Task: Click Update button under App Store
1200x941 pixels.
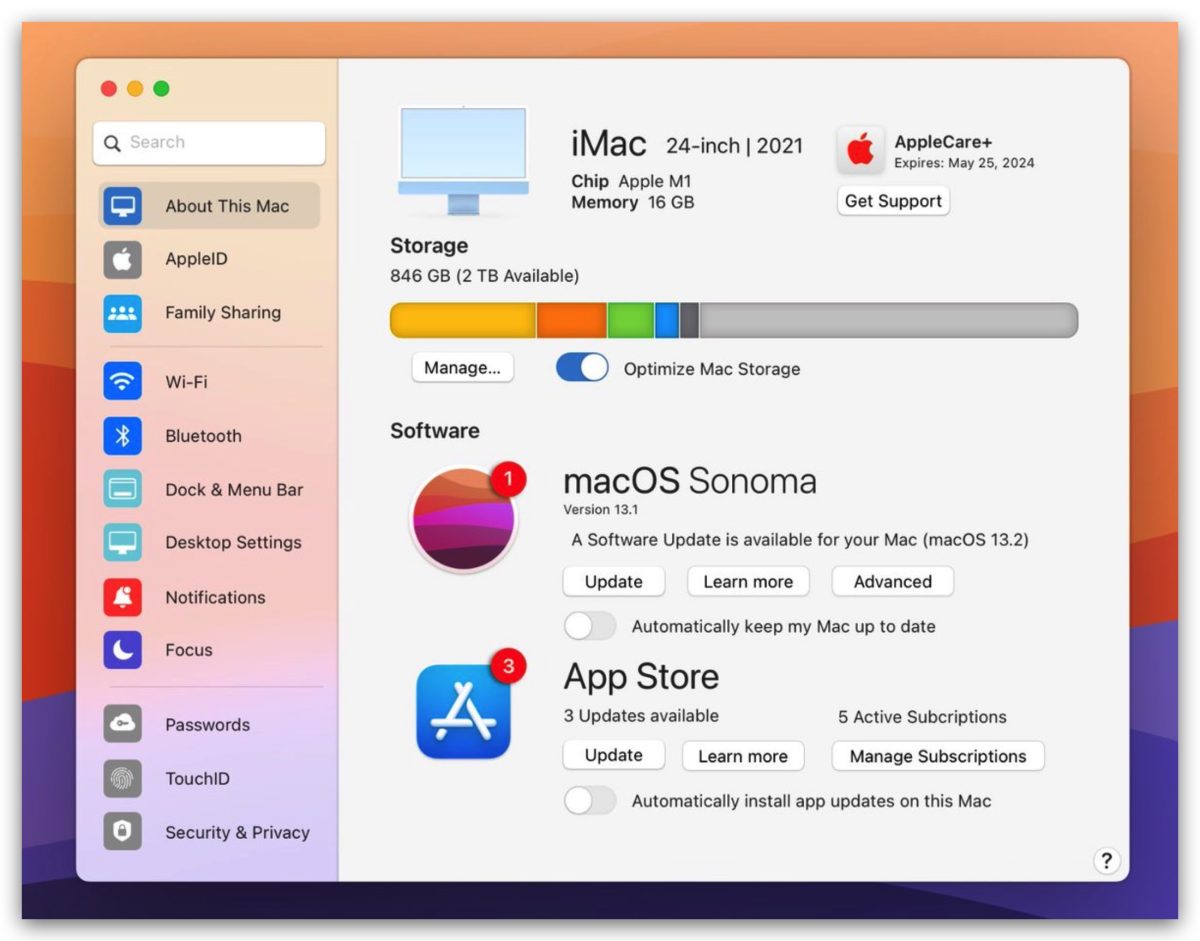Action: [x=613, y=755]
